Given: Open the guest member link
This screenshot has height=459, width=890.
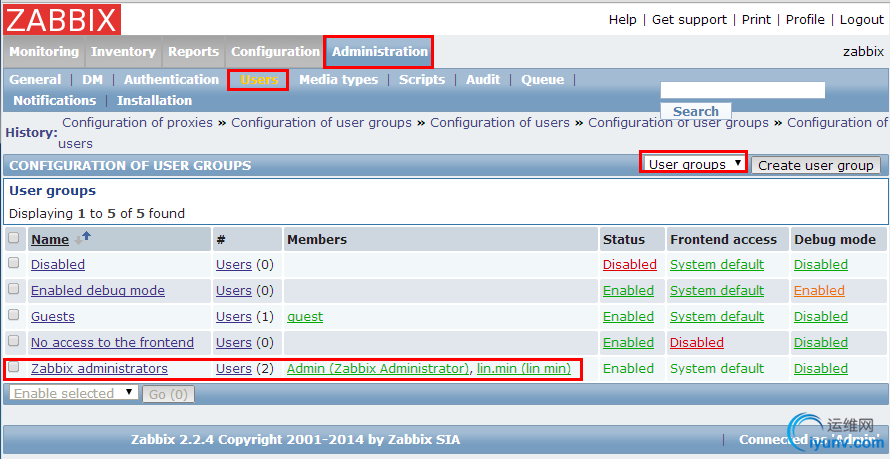Looking at the screenshot, I should click(305, 317).
